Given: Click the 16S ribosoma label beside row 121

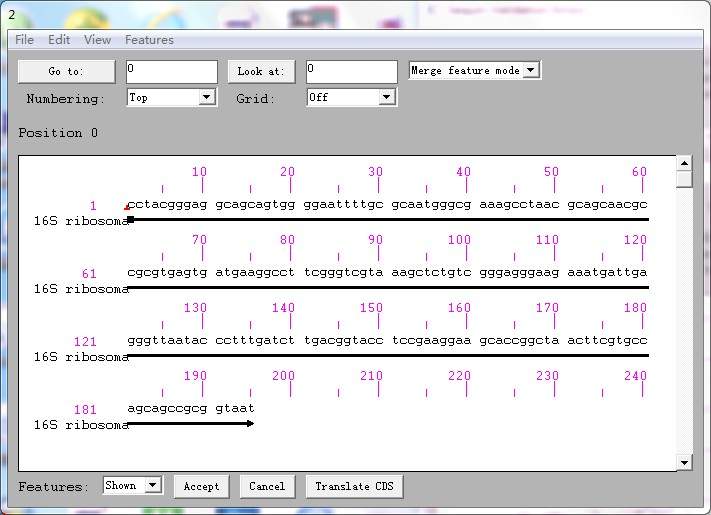Looking at the screenshot, I should (81, 357).
